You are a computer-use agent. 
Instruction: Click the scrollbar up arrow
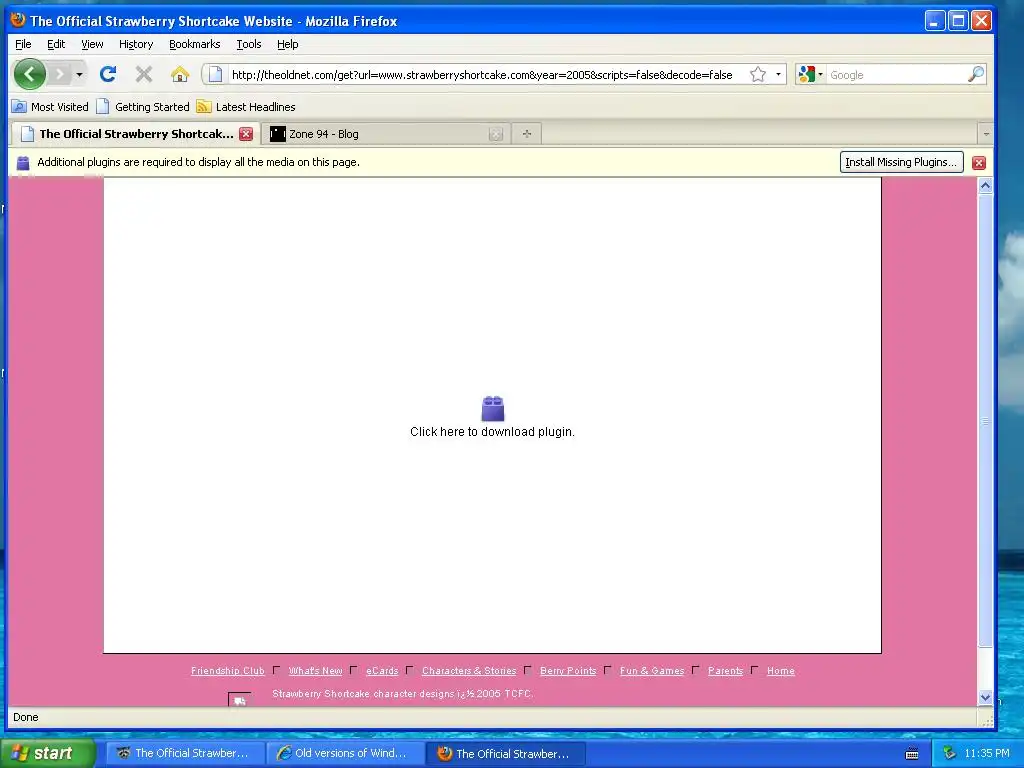tap(985, 185)
